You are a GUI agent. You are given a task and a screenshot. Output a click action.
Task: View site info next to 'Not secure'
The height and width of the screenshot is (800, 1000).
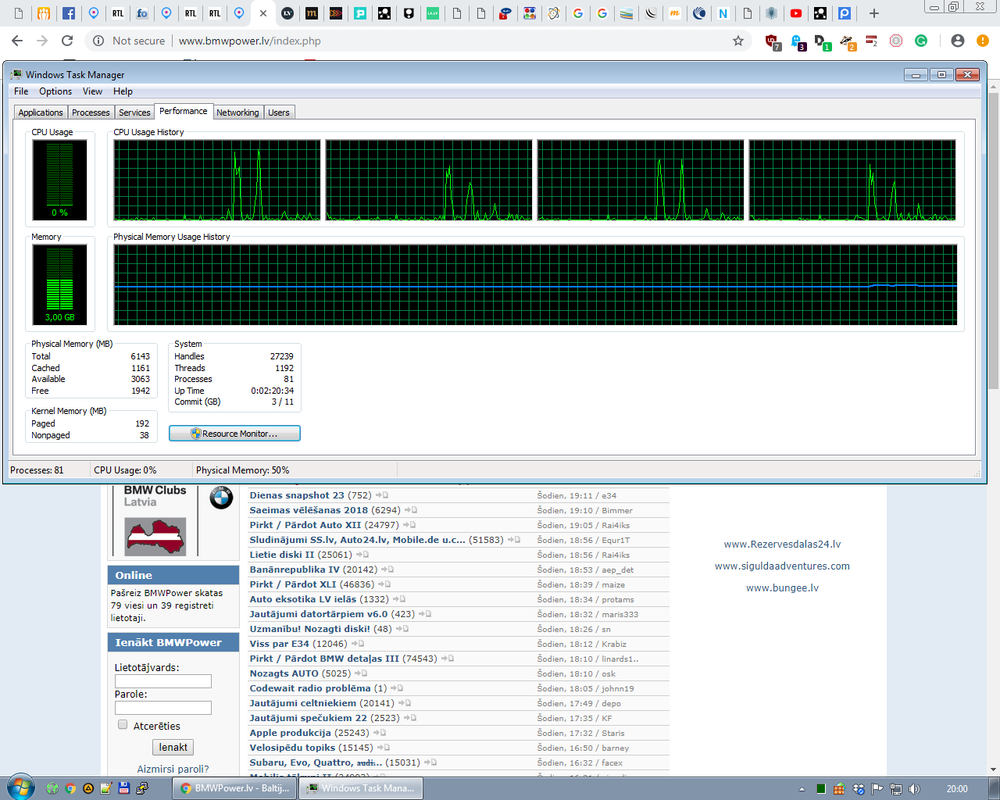click(x=98, y=41)
